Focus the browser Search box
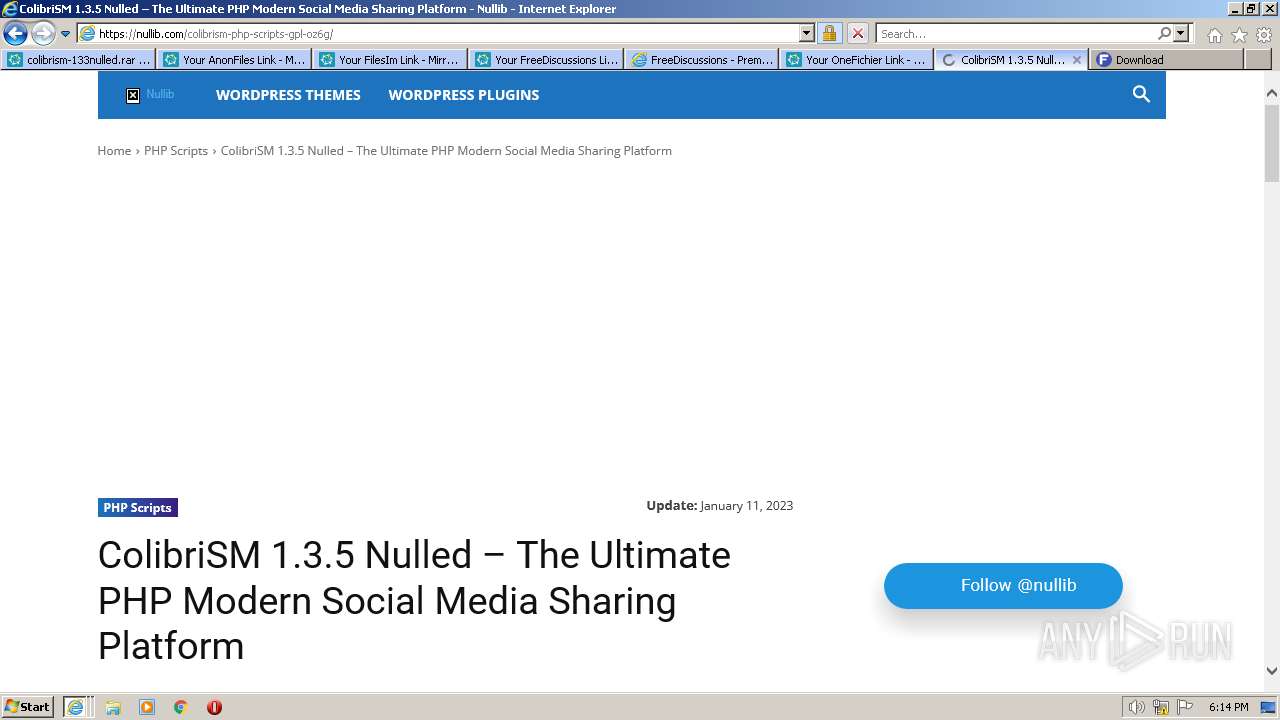 (1016, 33)
